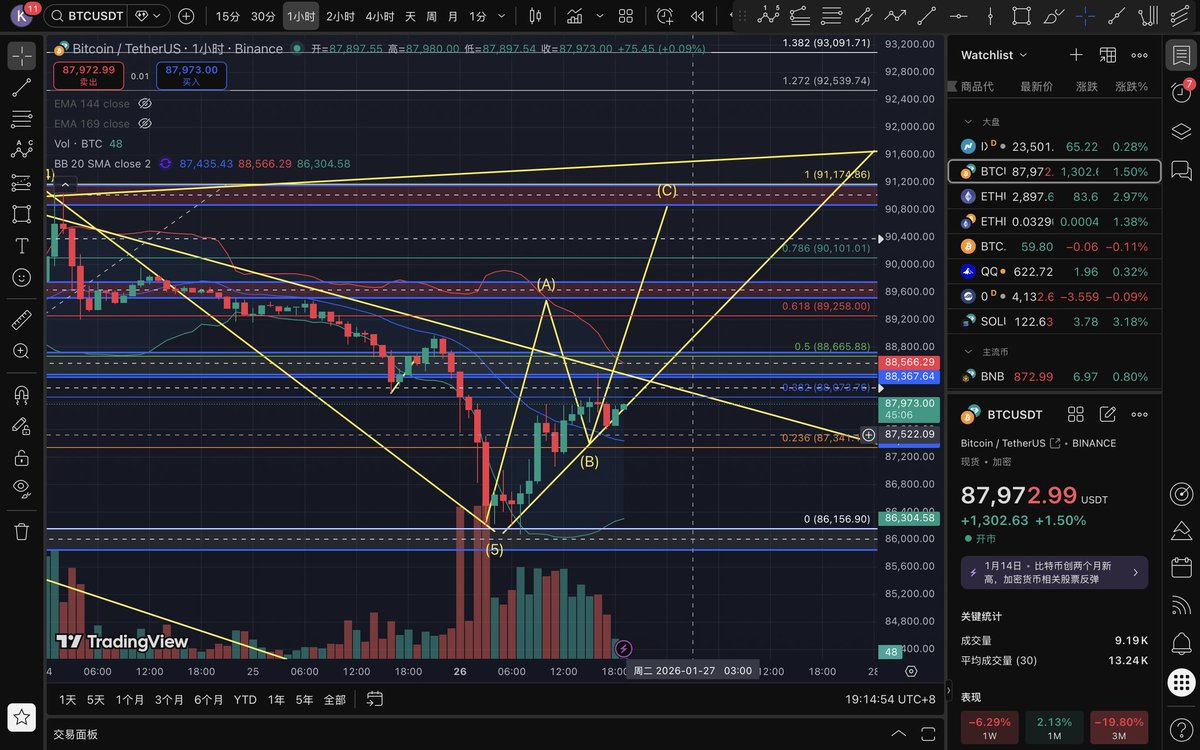Toggle visibility of EMA 144 indicator
The width and height of the screenshot is (1200, 750).
(145, 104)
